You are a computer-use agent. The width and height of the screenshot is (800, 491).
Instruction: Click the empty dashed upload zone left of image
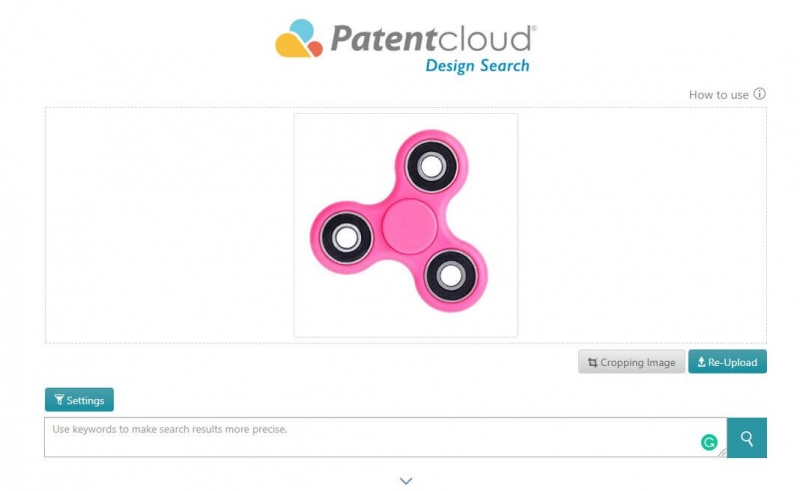click(x=169, y=225)
